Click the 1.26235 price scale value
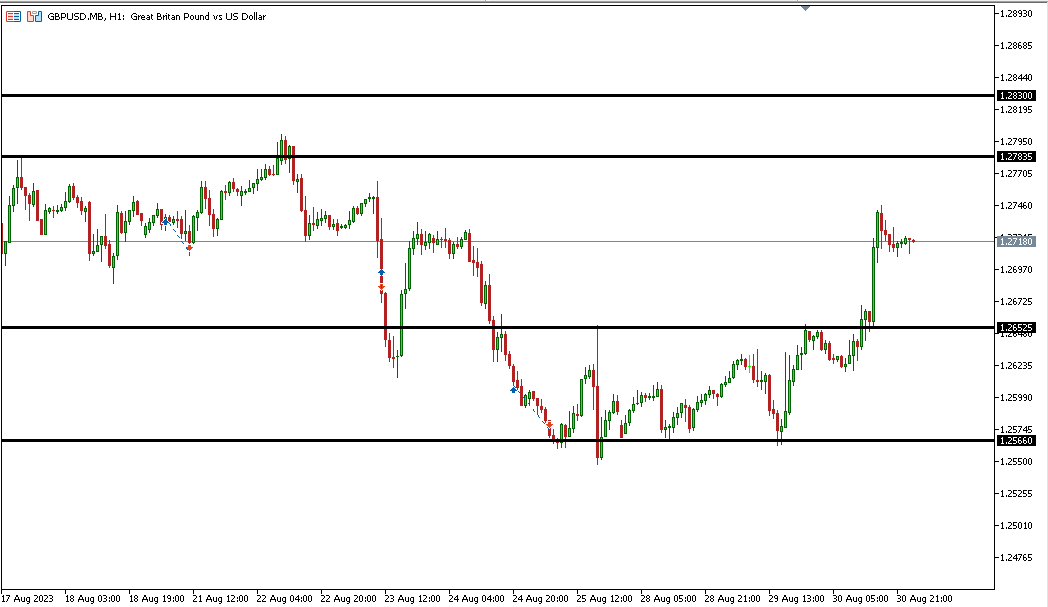 (1016, 366)
